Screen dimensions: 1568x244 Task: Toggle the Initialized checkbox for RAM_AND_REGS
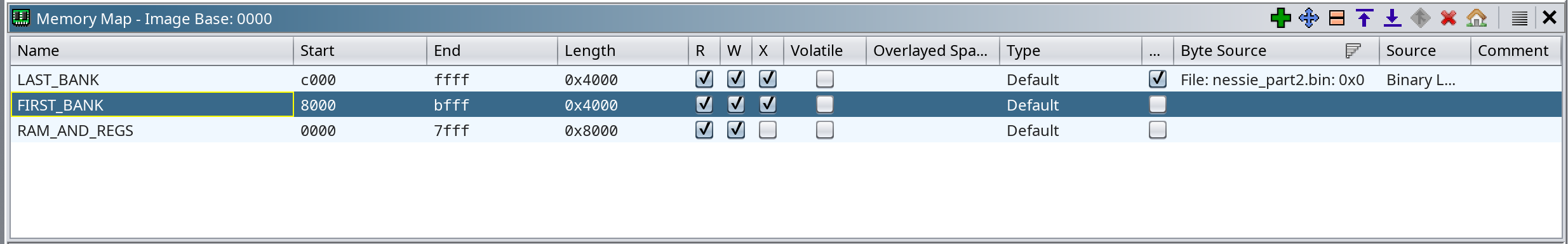click(x=1158, y=130)
